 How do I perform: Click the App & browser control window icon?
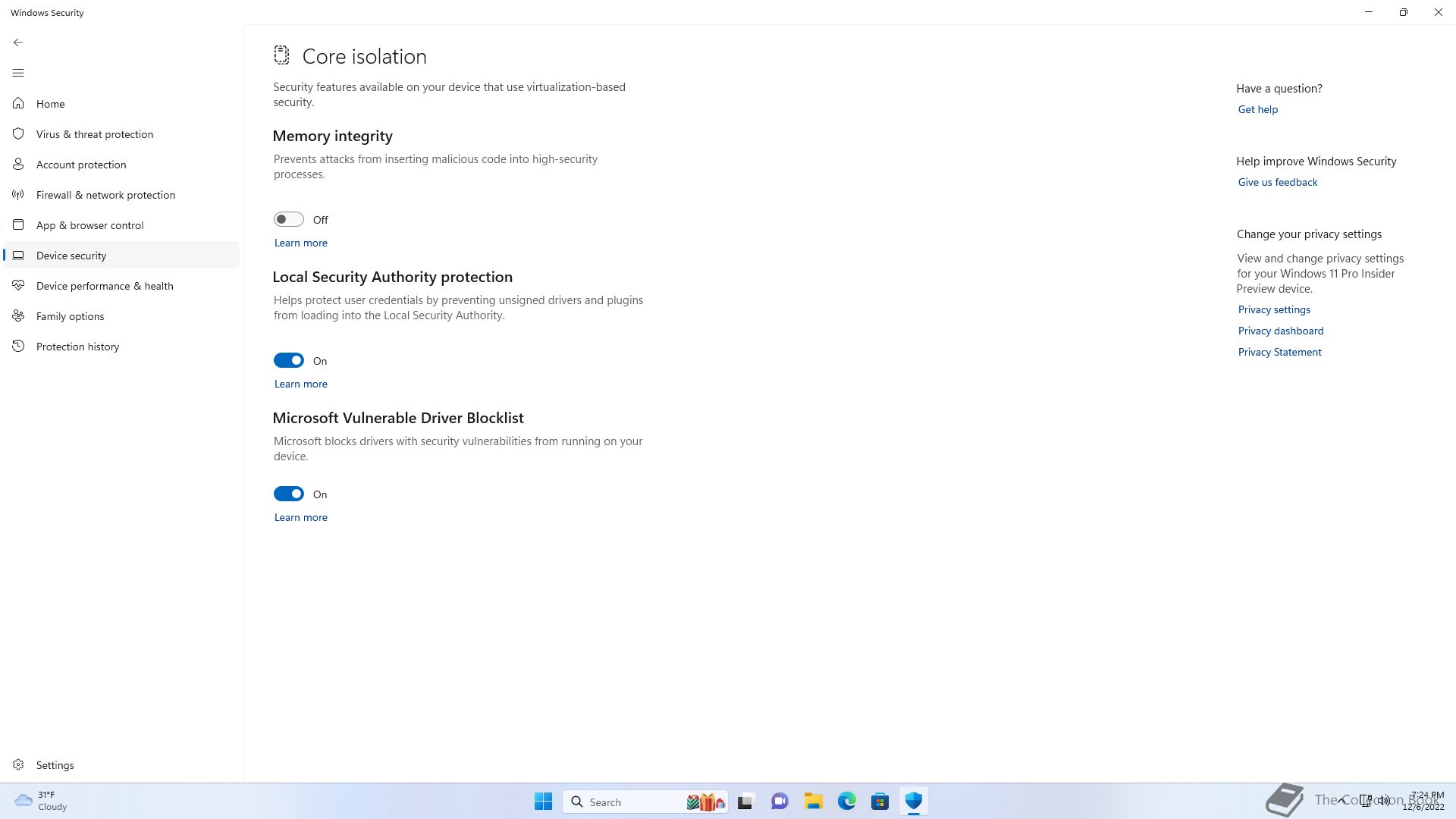(x=18, y=224)
